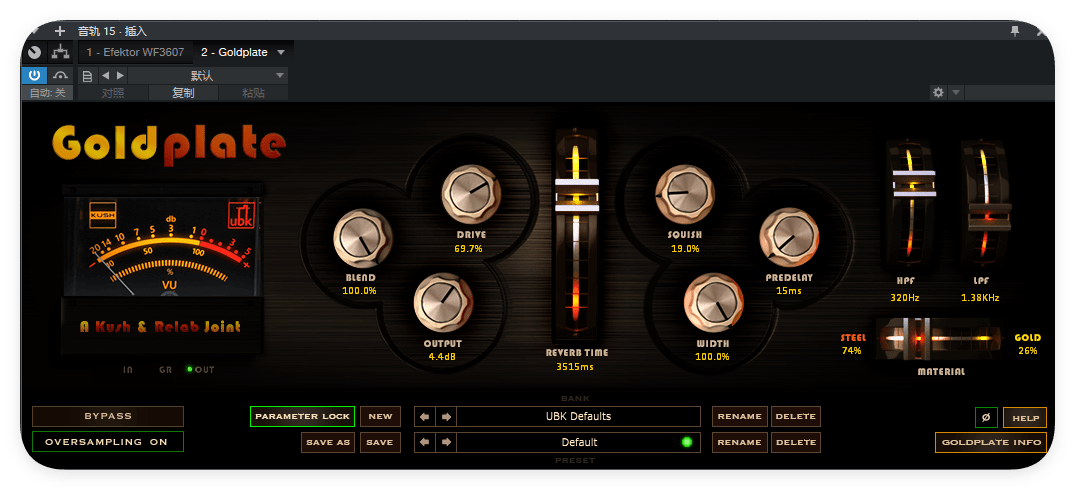Click DELETE for the UBK Defaults bank

pyautogui.click(x=795, y=416)
